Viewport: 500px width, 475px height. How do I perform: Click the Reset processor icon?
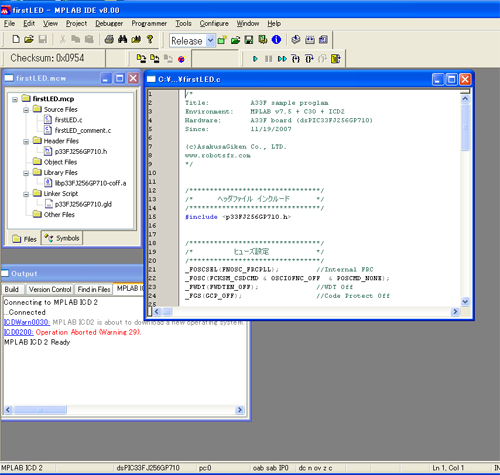point(336,59)
